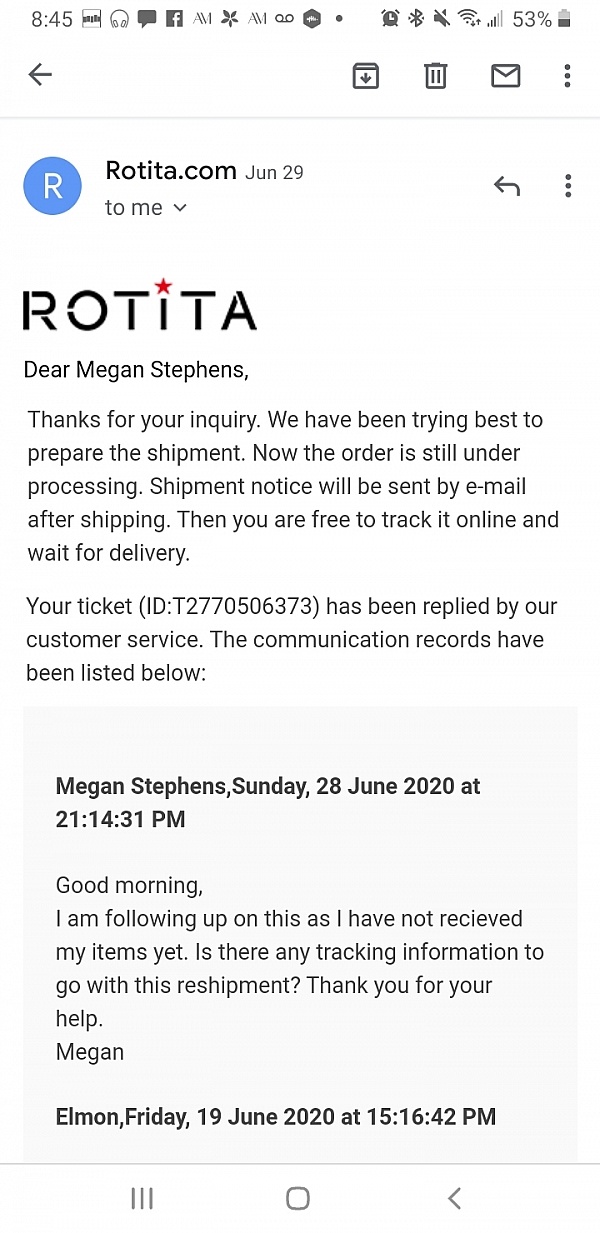This screenshot has height=1233, width=600.
Task: Open the message options three-dot menu
Action: click(567, 186)
